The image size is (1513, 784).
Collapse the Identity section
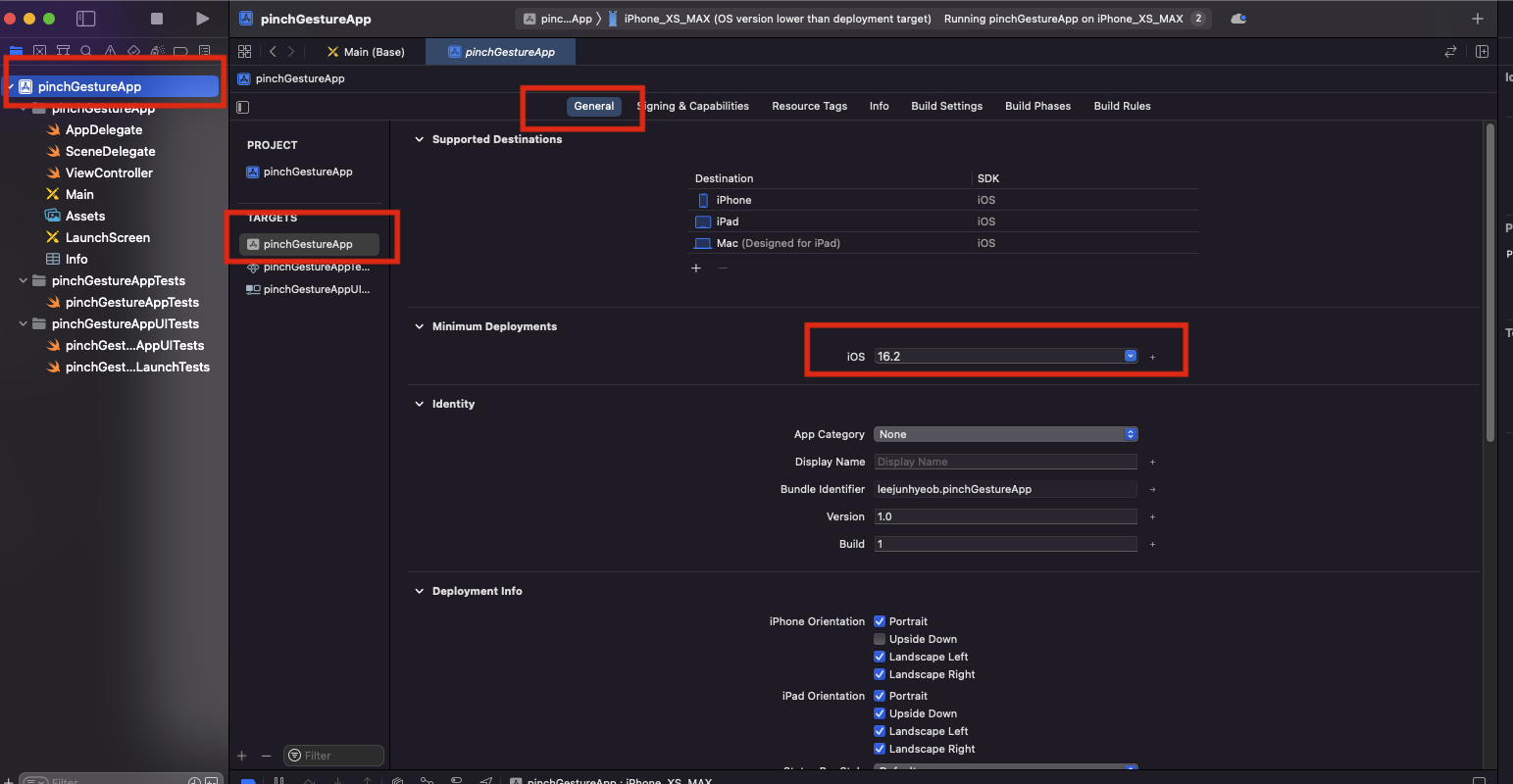(x=420, y=404)
